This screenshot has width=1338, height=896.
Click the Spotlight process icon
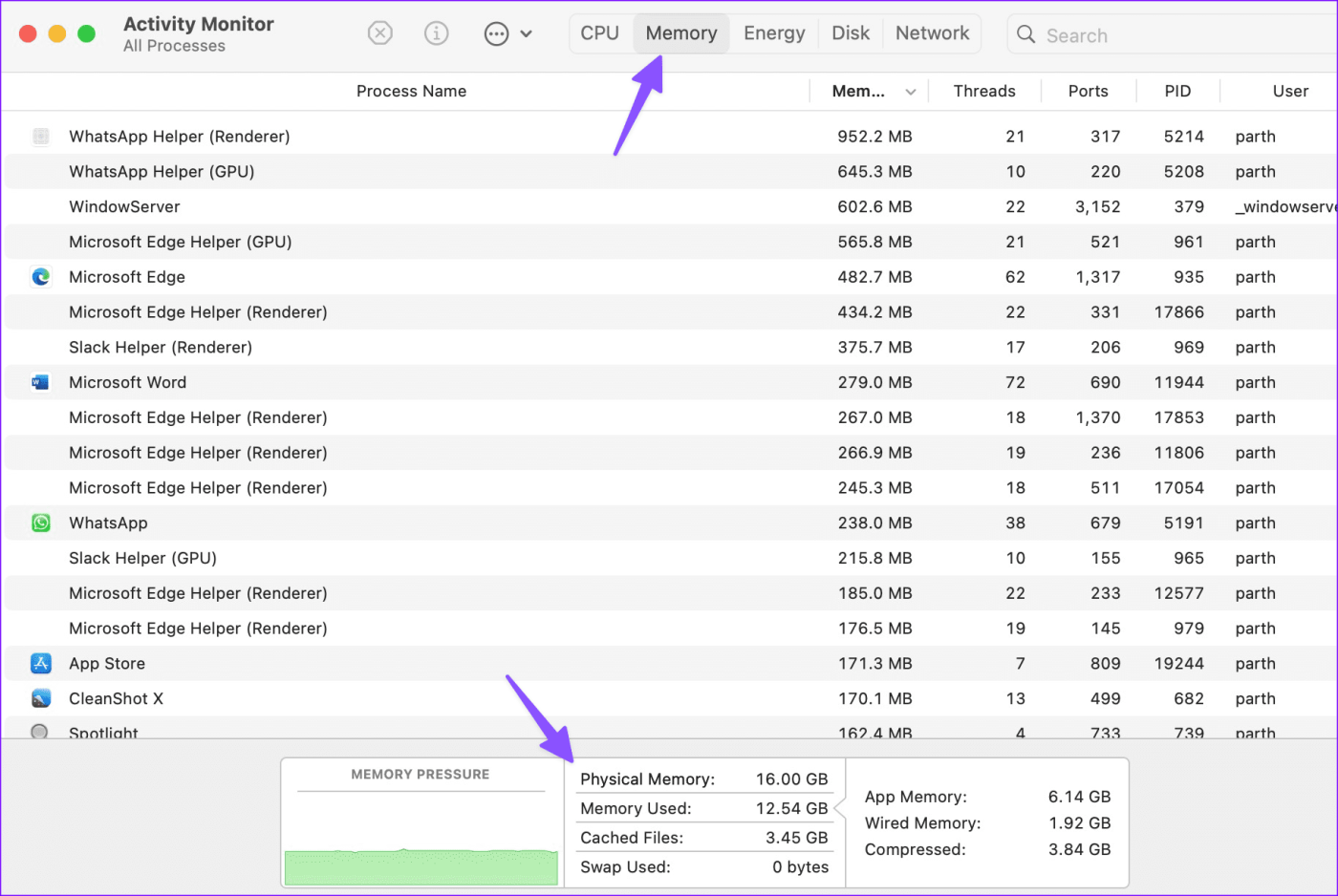pos(39,732)
